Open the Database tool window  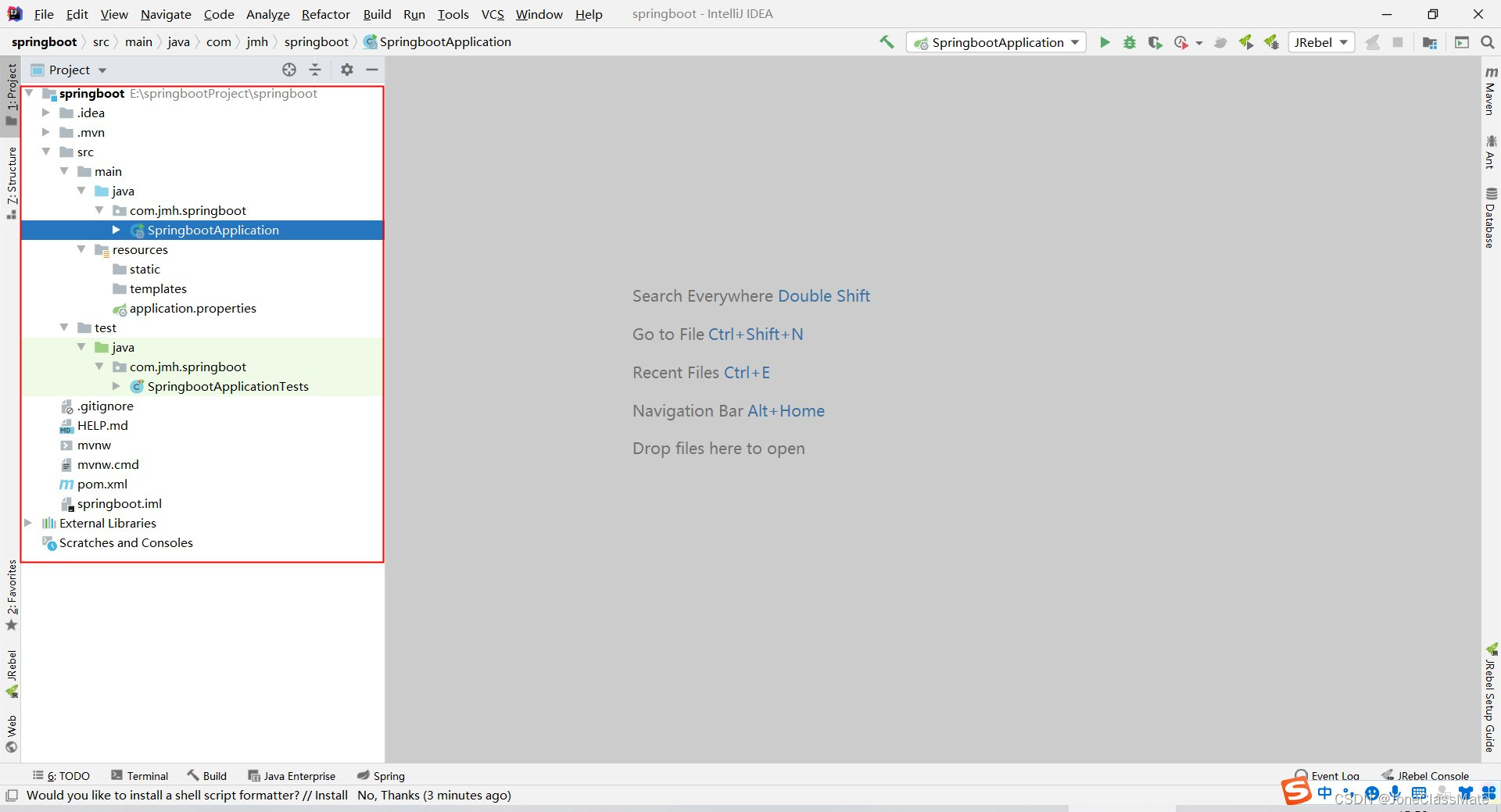pos(1491,218)
